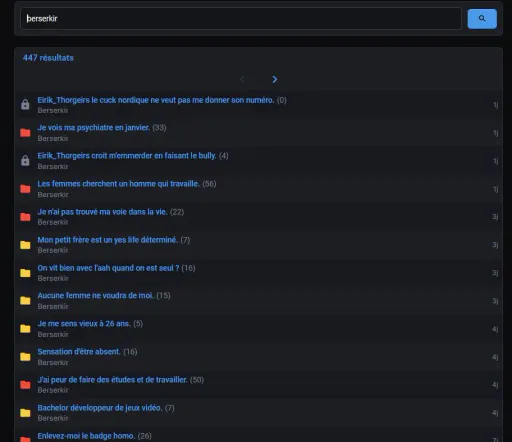Screen dimensions: 512x442
Task: Open 'Bachelor développeur de jeux vidéo' topic
Action: click(100, 408)
